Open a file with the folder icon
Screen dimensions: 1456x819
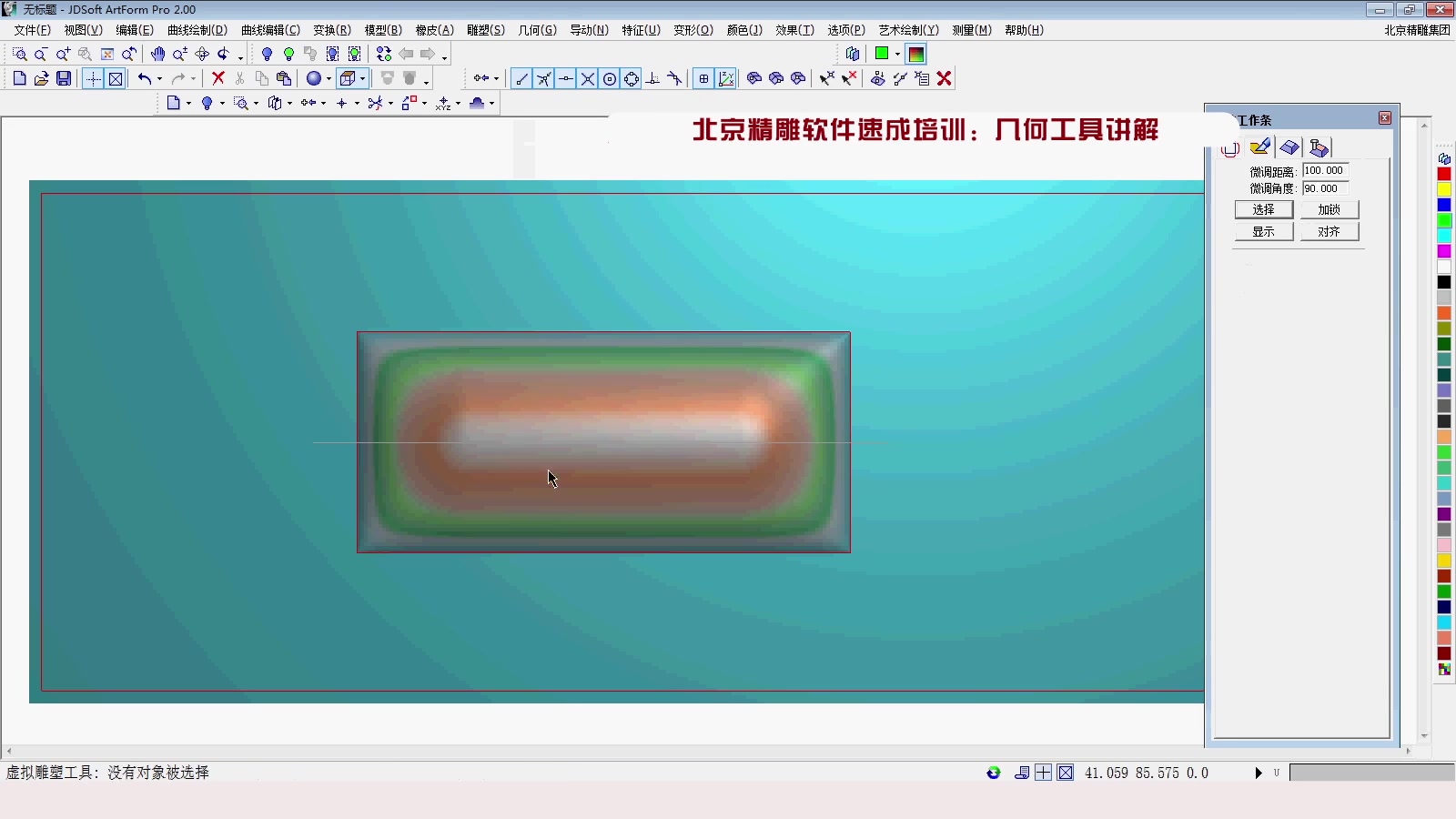(42, 78)
